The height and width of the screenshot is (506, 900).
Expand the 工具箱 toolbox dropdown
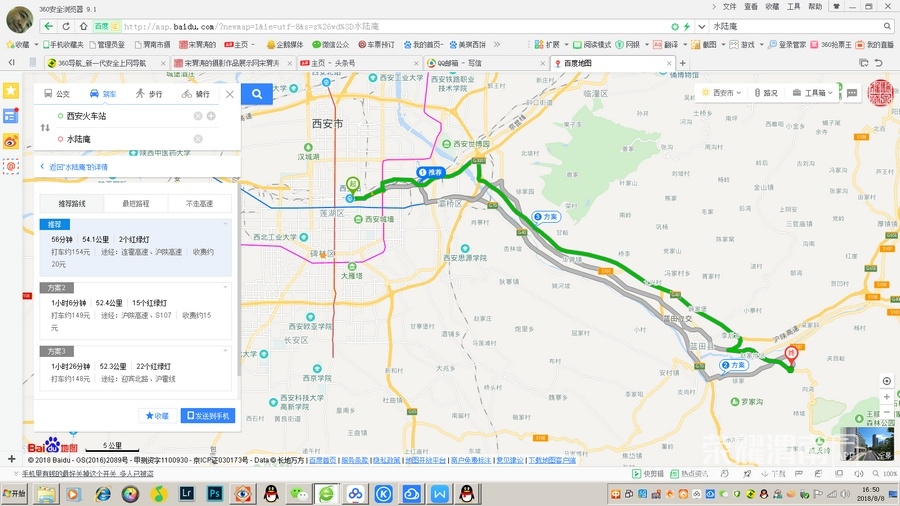[x=812, y=92]
